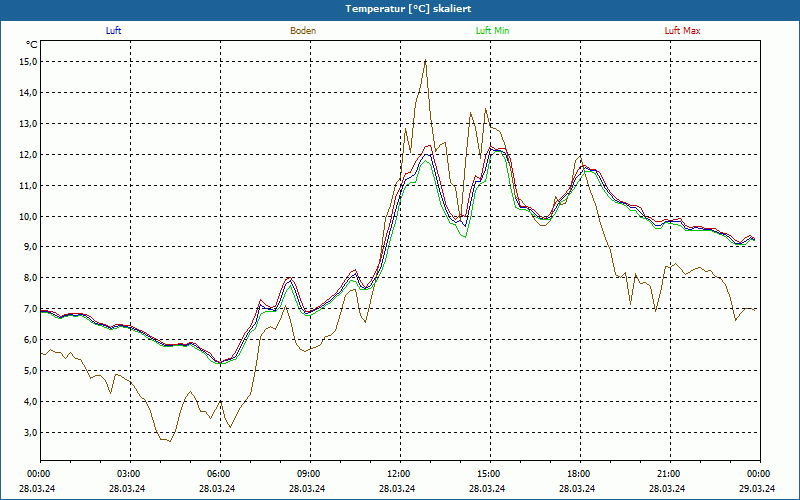Click the 5,0 y-axis label
800x500 pixels.
tap(30, 371)
